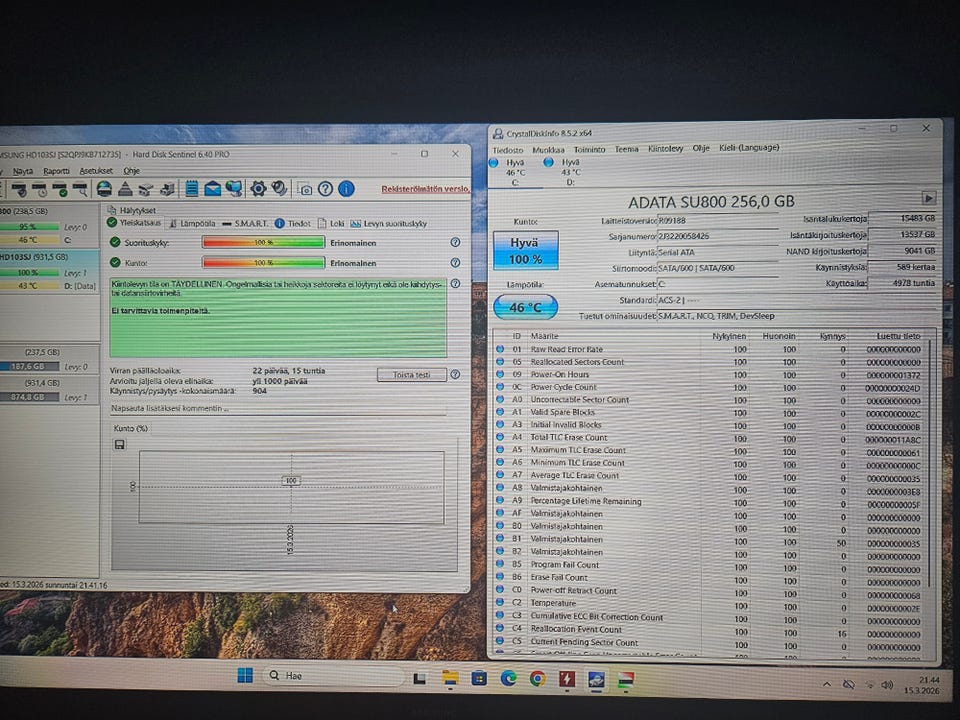
Task: Click the blue info icon in toolbar
Action: [x=346, y=189]
